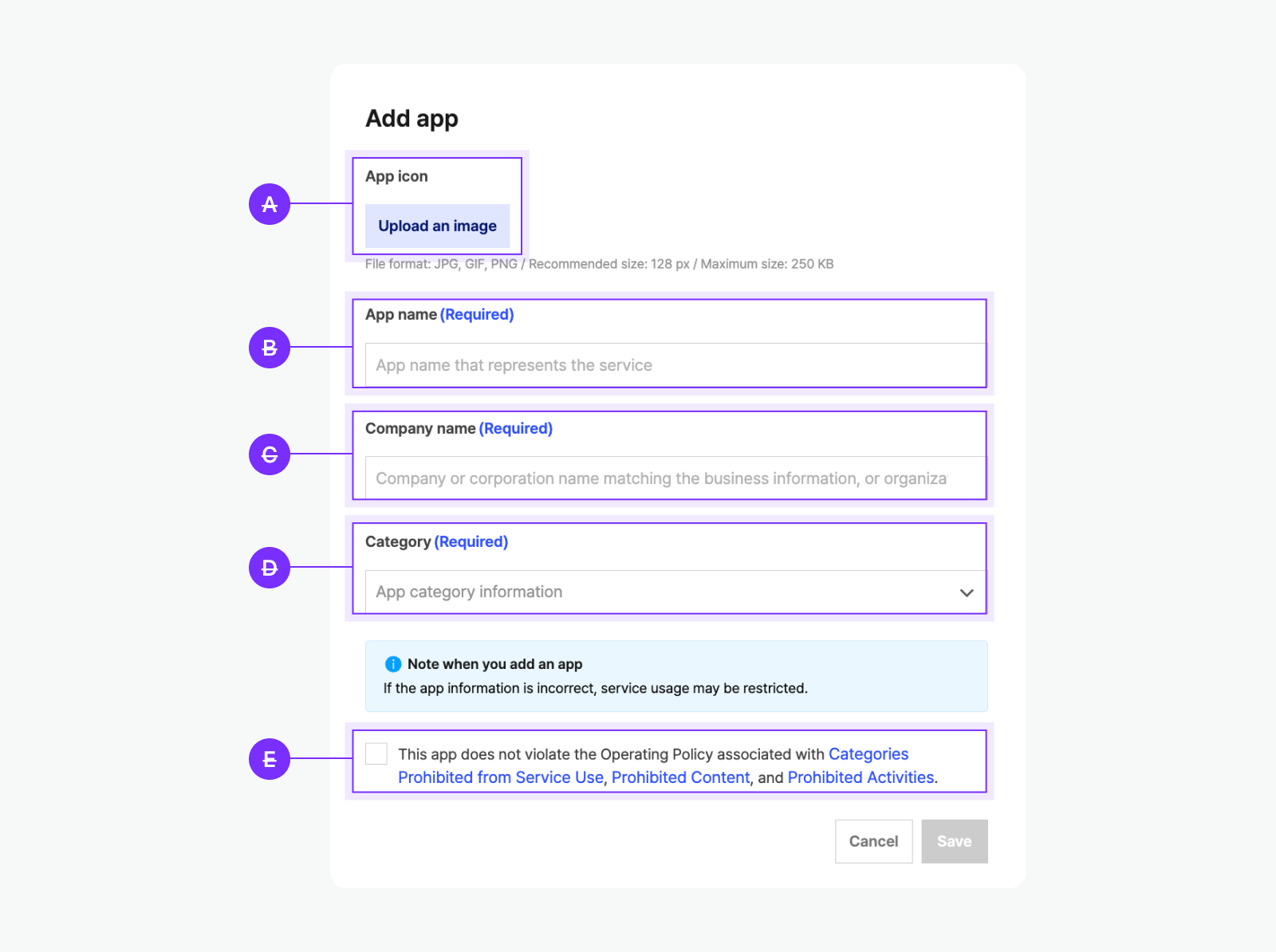Focus the Company name input field

coord(675,478)
